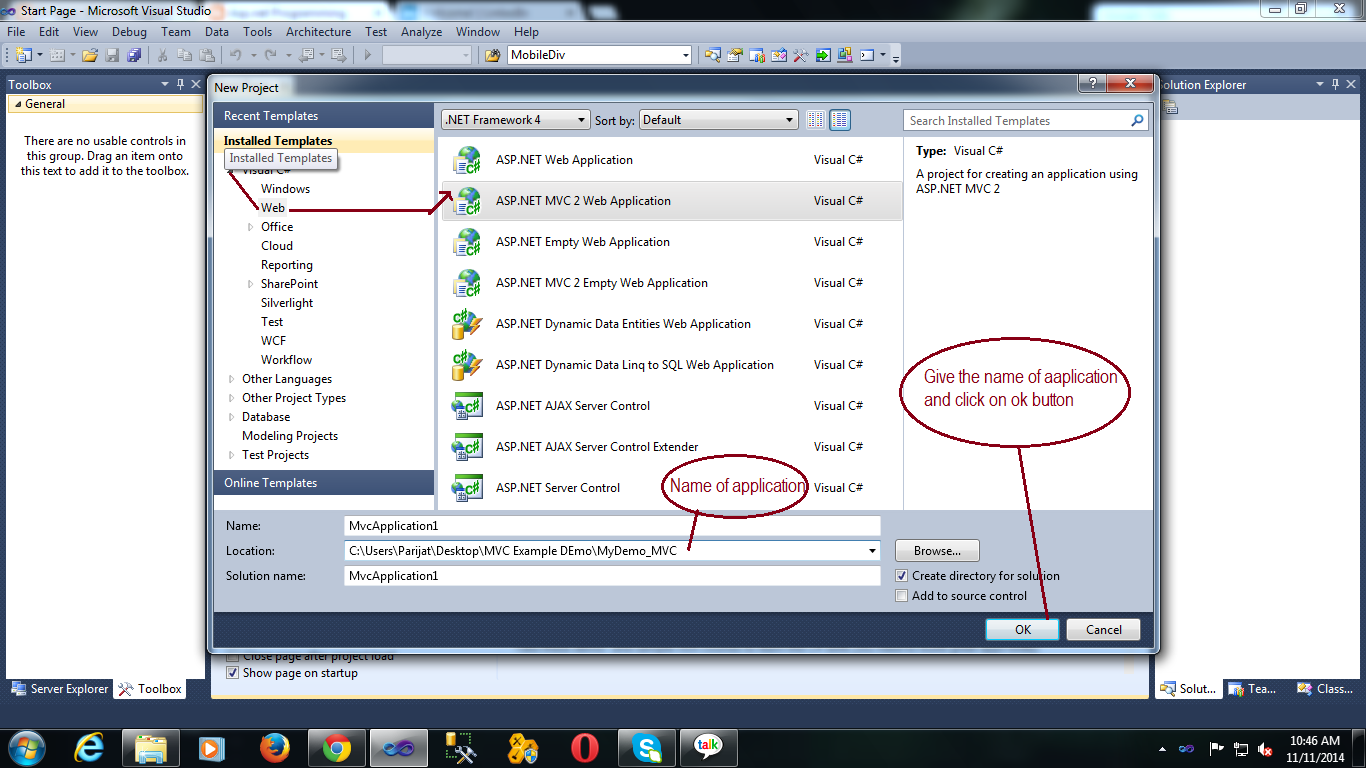Switch dialog to small icons view
Screen dimensions: 1366x768
click(x=816, y=120)
